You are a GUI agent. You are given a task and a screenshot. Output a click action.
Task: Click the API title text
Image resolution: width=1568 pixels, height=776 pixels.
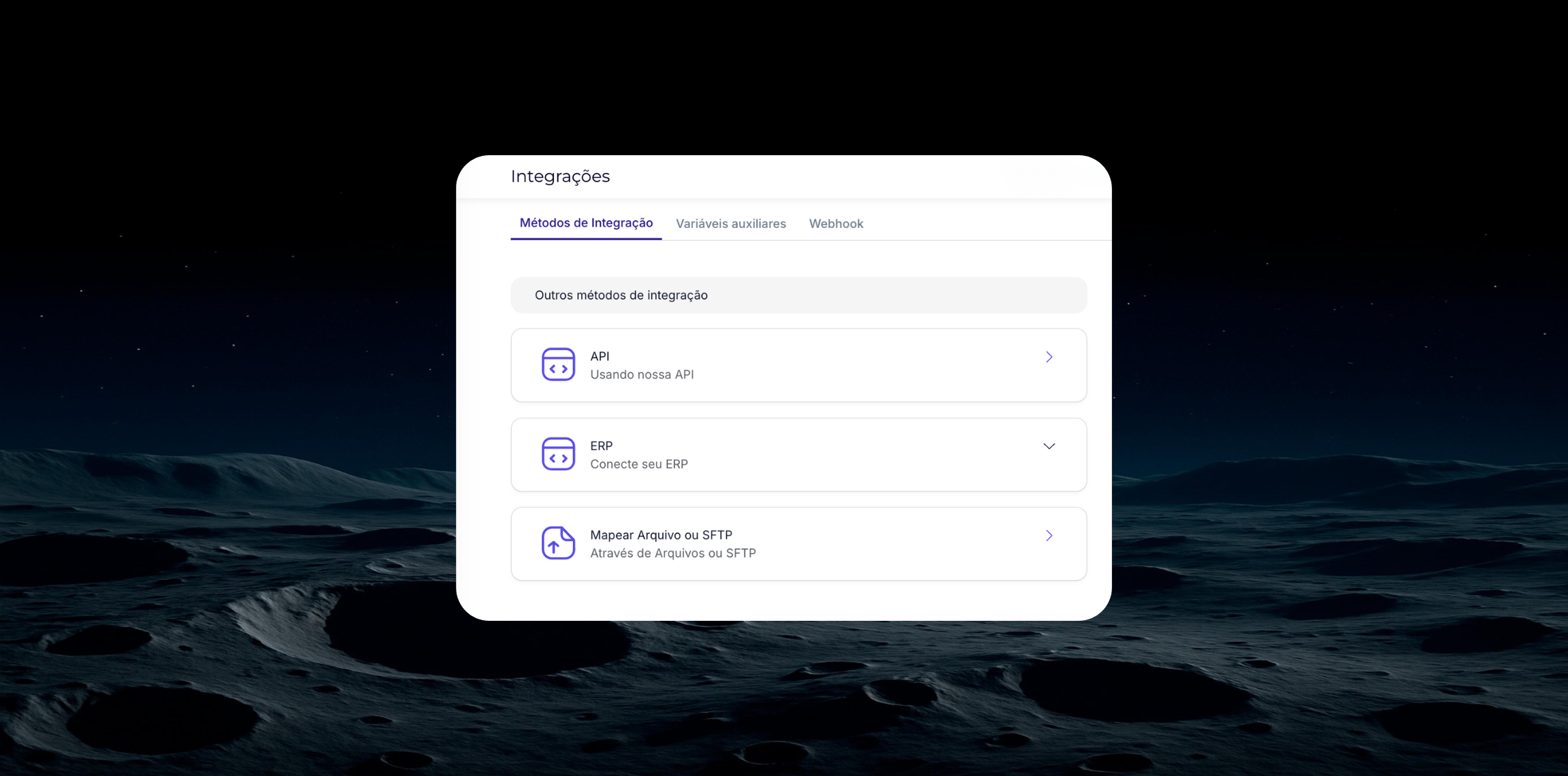coord(600,357)
